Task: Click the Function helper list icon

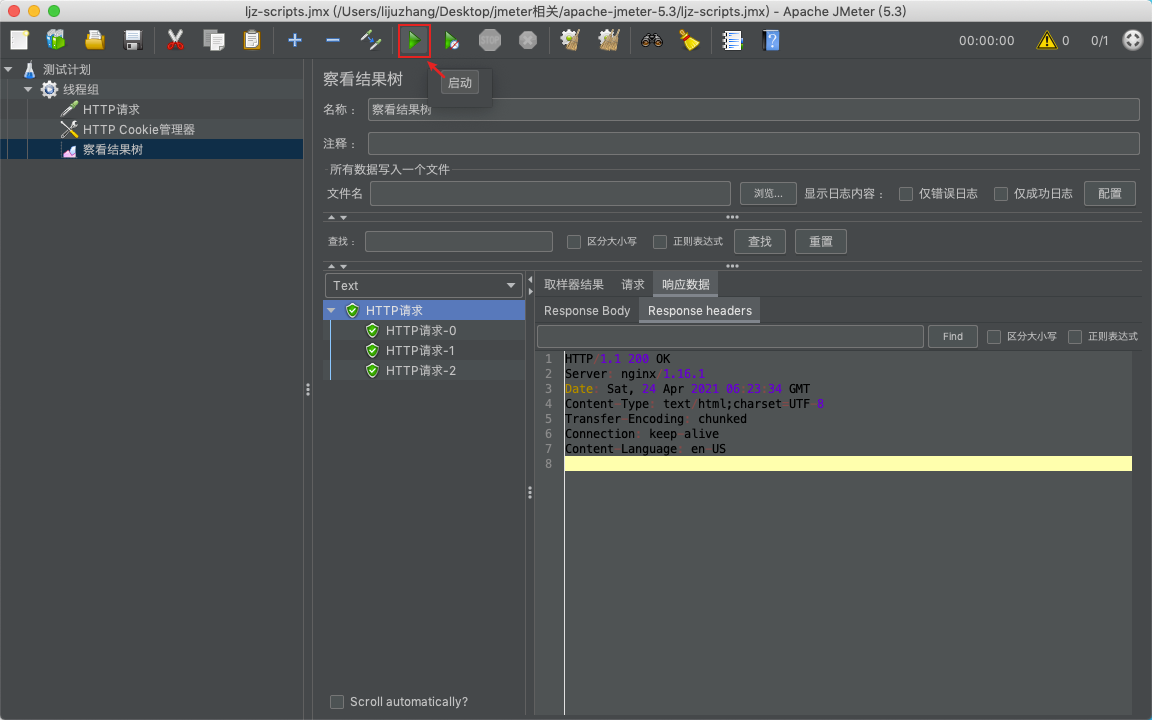Action: (x=733, y=41)
